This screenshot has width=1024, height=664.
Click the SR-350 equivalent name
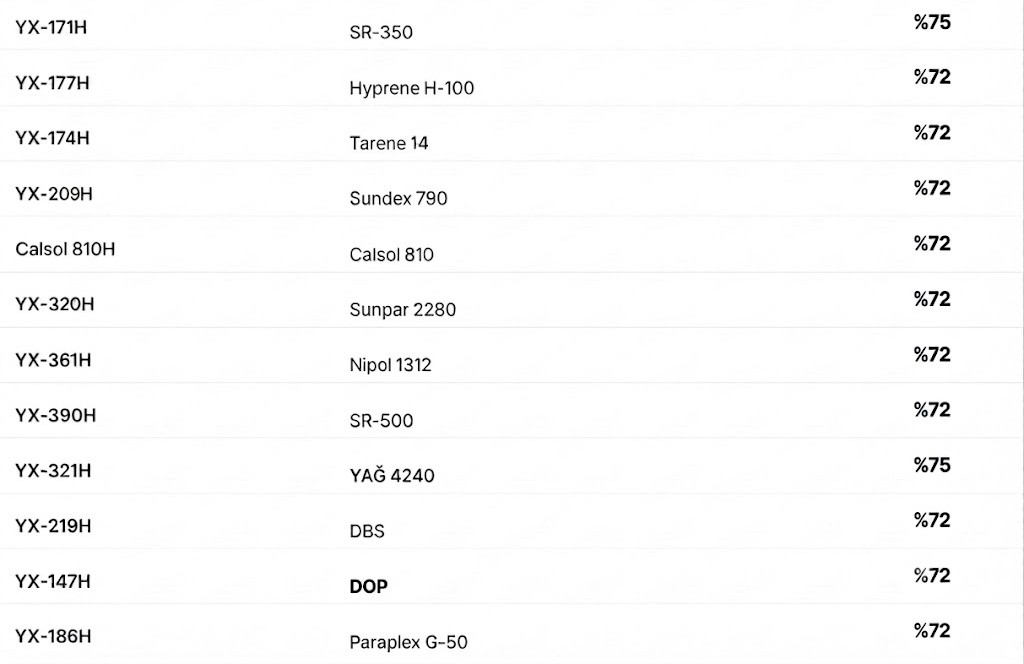[381, 32]
